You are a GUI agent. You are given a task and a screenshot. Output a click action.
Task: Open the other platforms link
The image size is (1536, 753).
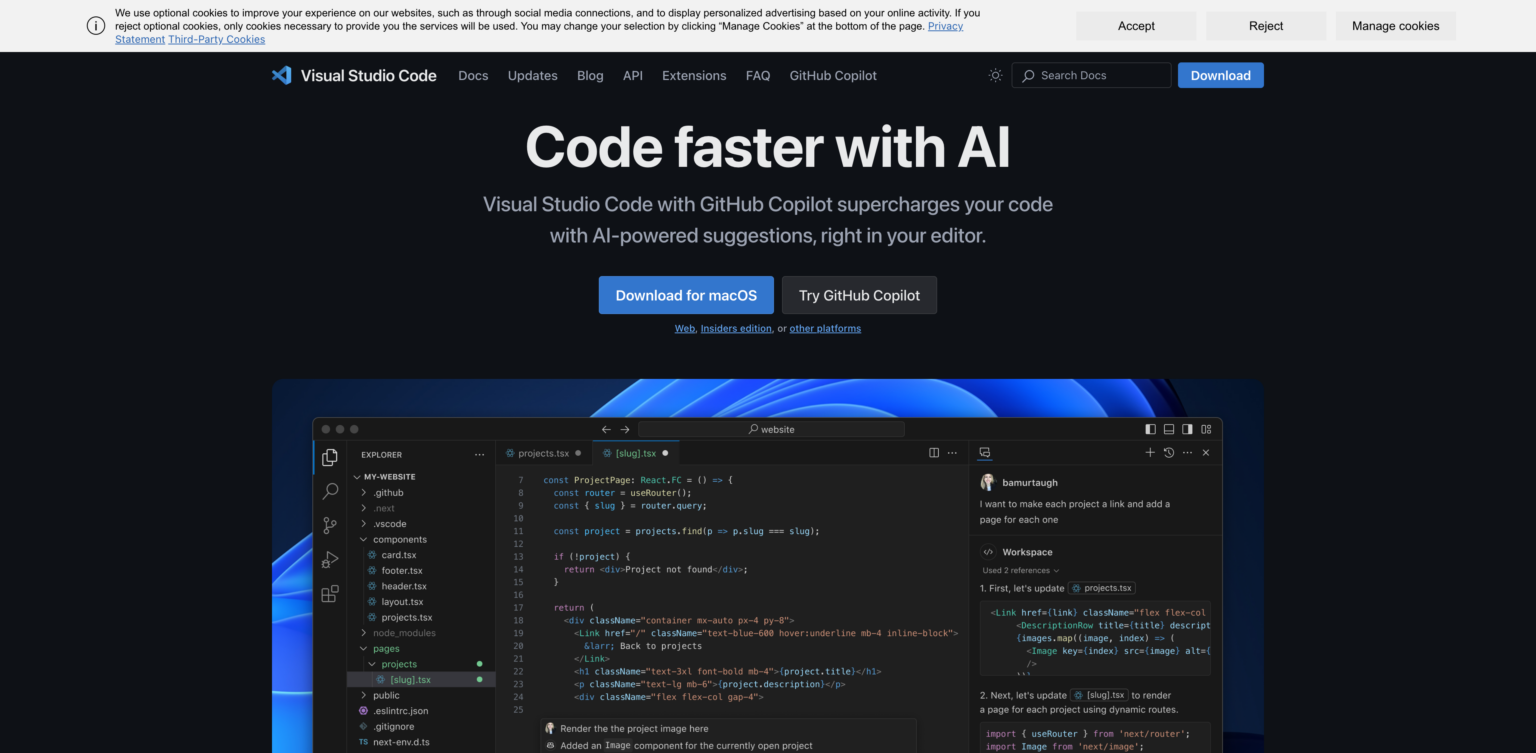pyautogui.click(x=825, y=328)
